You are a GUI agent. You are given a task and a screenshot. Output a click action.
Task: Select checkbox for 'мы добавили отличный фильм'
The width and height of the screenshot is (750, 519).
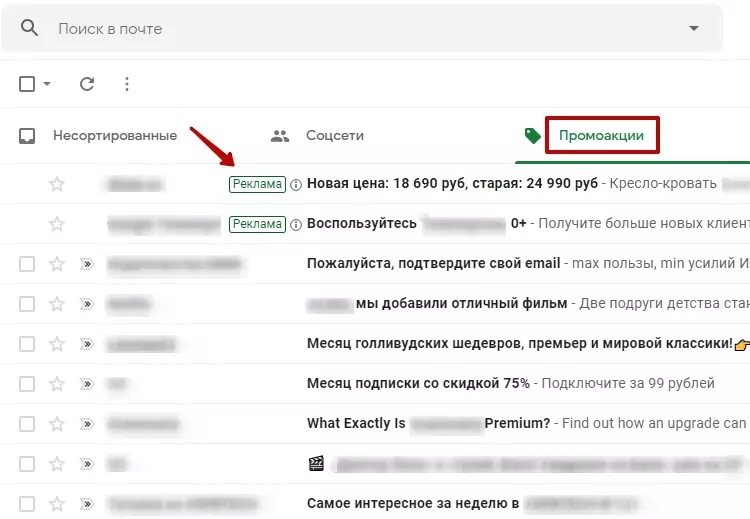(x=27, y=304)
